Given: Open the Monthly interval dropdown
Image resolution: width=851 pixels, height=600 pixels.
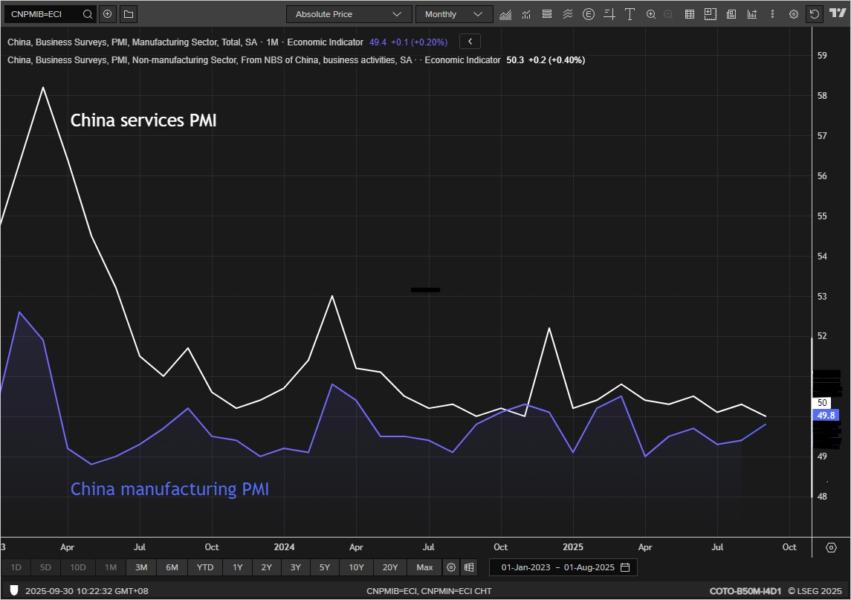Looking at the screenshot, I should [453, 14].
